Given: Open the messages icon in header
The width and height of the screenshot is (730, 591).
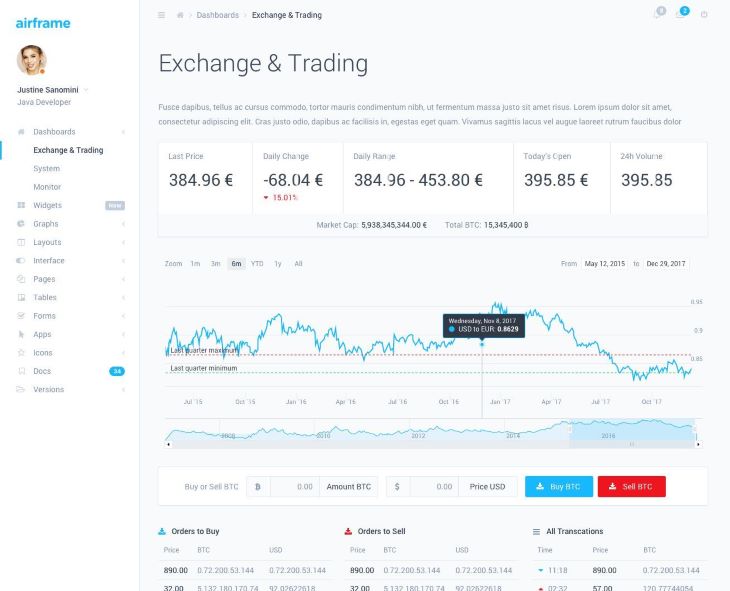Looking at the screenshot, I should pos(658,14).
